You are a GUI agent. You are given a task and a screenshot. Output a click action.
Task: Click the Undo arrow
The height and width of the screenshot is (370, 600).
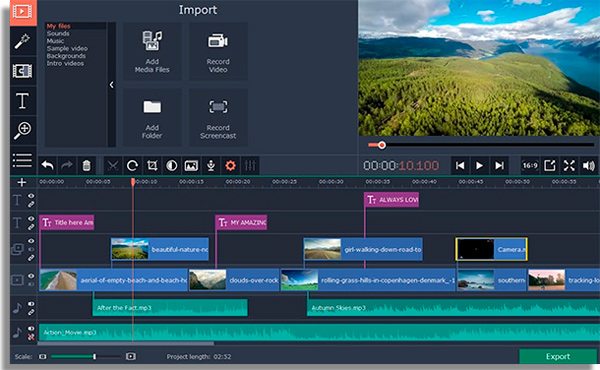point(47,166)
